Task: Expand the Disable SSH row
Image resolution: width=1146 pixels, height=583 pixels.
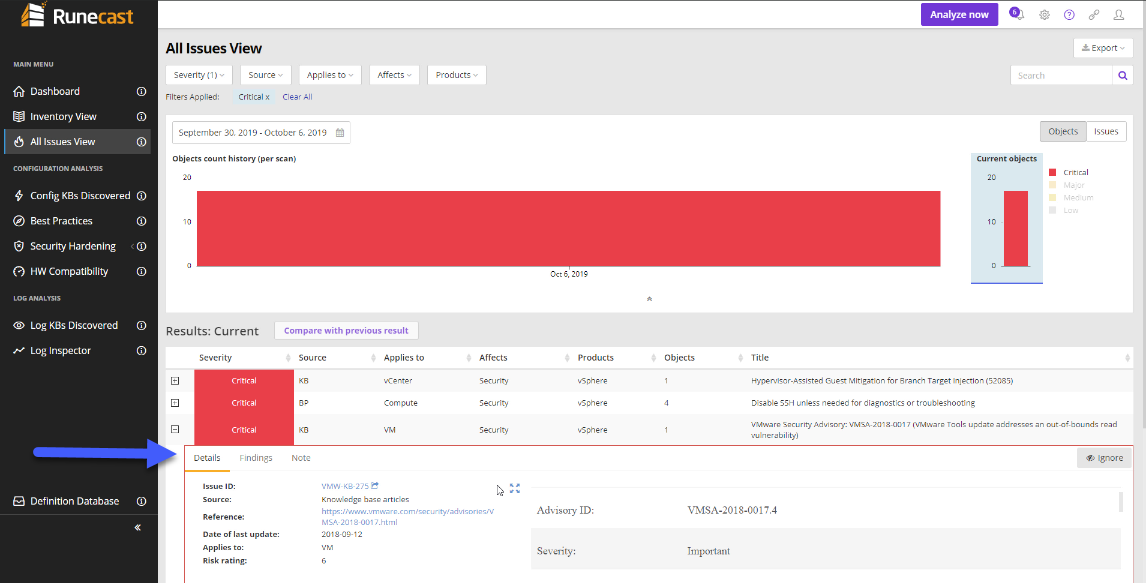Action: point(175,403)
